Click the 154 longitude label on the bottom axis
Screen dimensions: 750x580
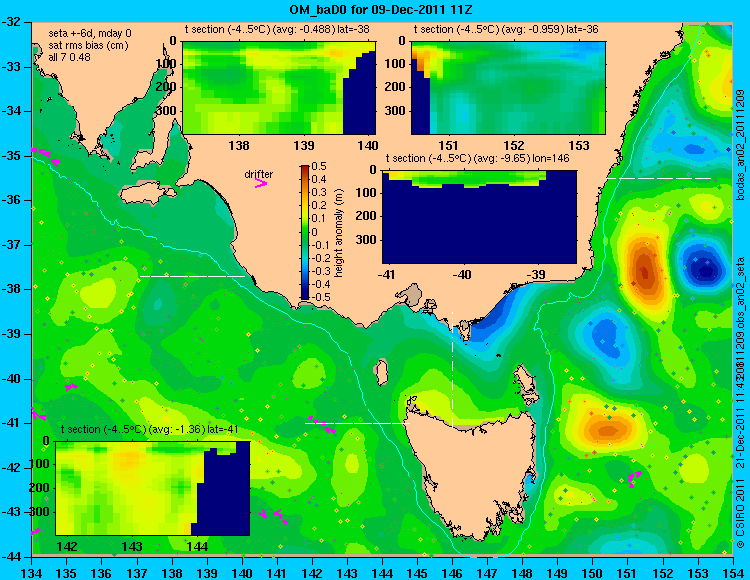pos(733,573)
